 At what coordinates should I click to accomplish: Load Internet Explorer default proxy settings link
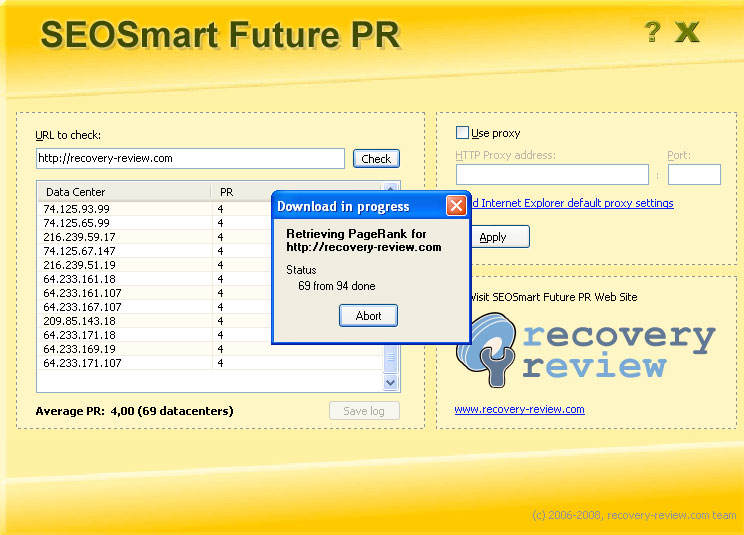click(572, 203)
